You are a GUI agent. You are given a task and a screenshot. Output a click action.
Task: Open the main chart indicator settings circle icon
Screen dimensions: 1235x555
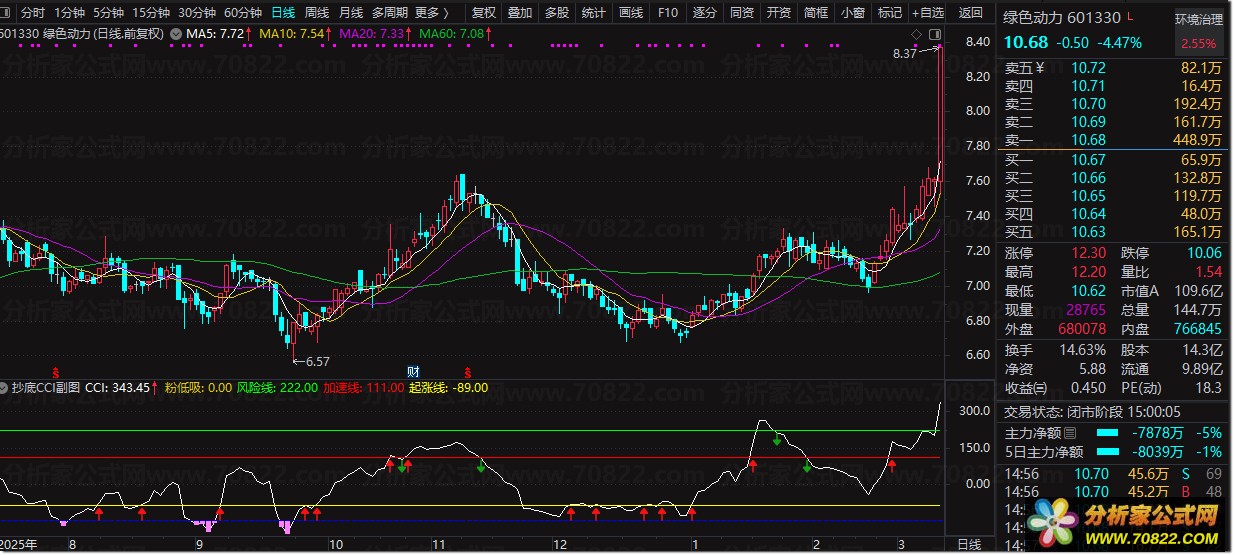(x=177, y=34)
